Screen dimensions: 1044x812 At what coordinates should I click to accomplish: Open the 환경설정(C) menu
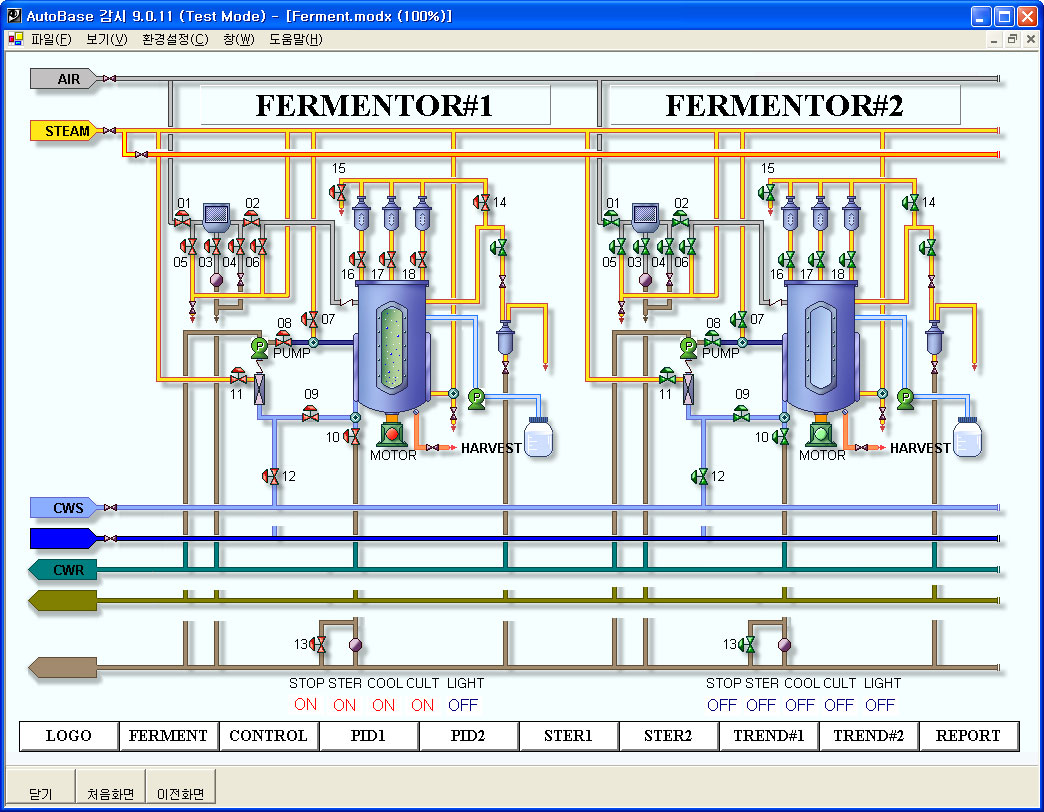click(175, 40)
